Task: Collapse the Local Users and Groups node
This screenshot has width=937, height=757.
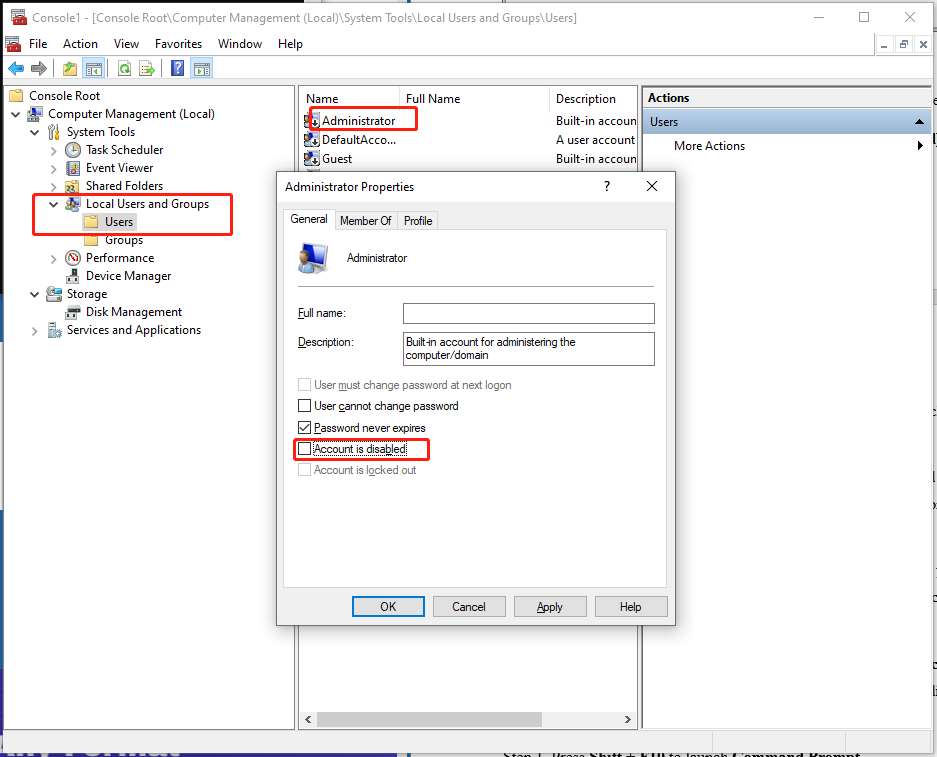Action: (x=54, y=204)
